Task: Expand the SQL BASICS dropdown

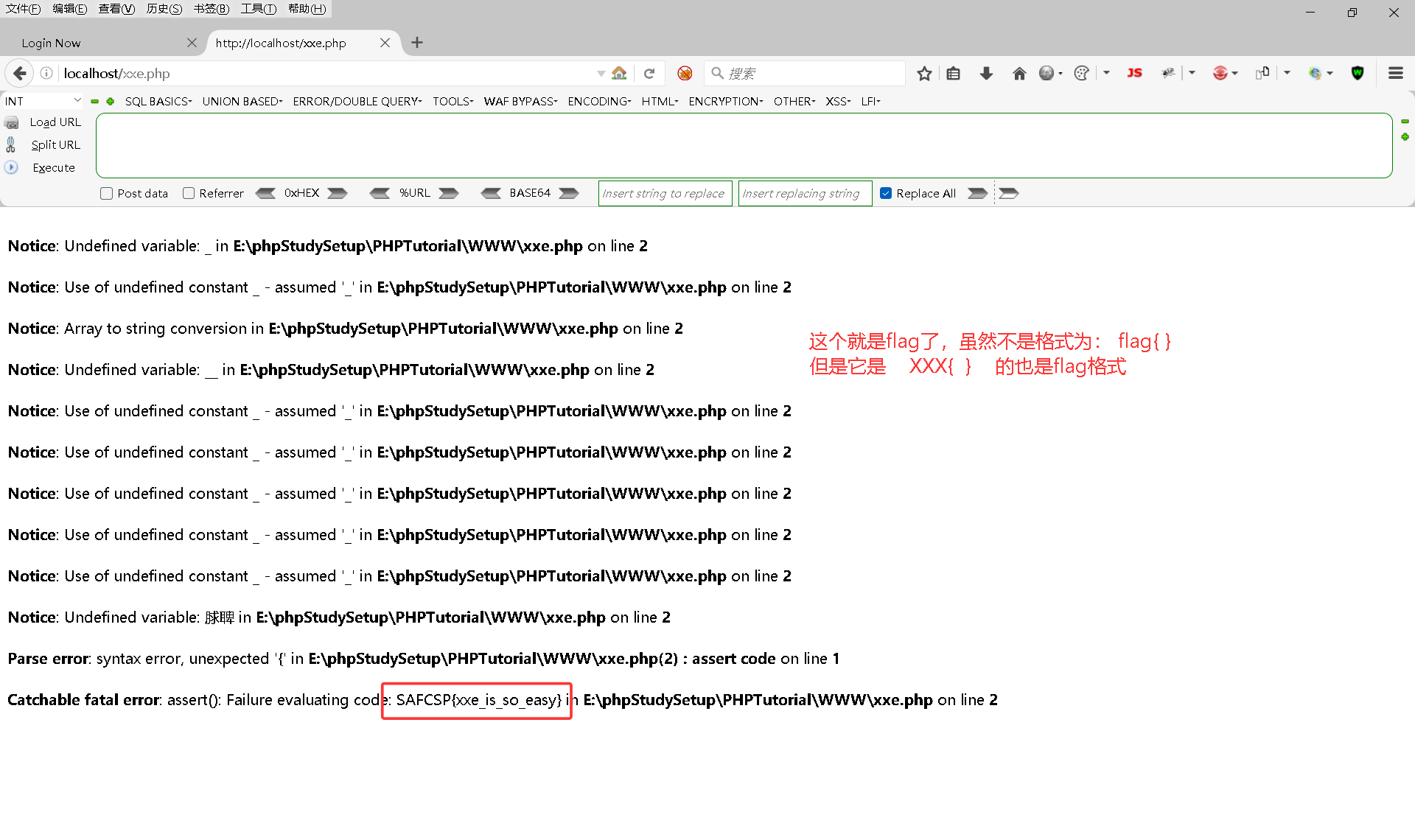Action: tap(158, 102)
